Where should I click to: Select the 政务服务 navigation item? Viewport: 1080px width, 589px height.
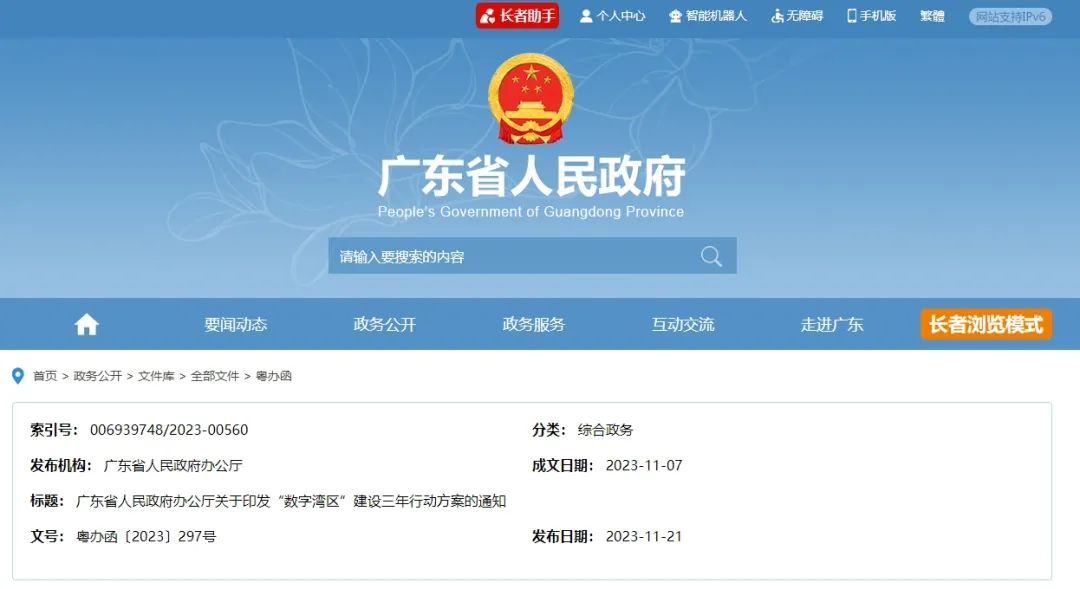coord(534,324)
